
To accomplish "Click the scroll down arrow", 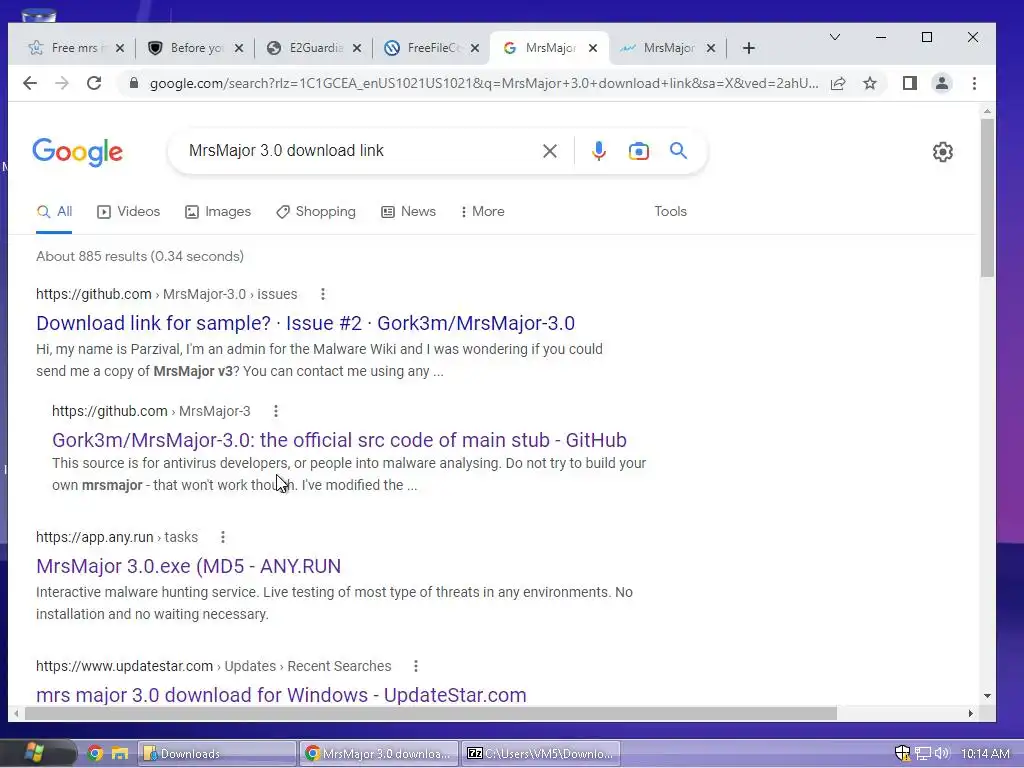I will [987, 696].
